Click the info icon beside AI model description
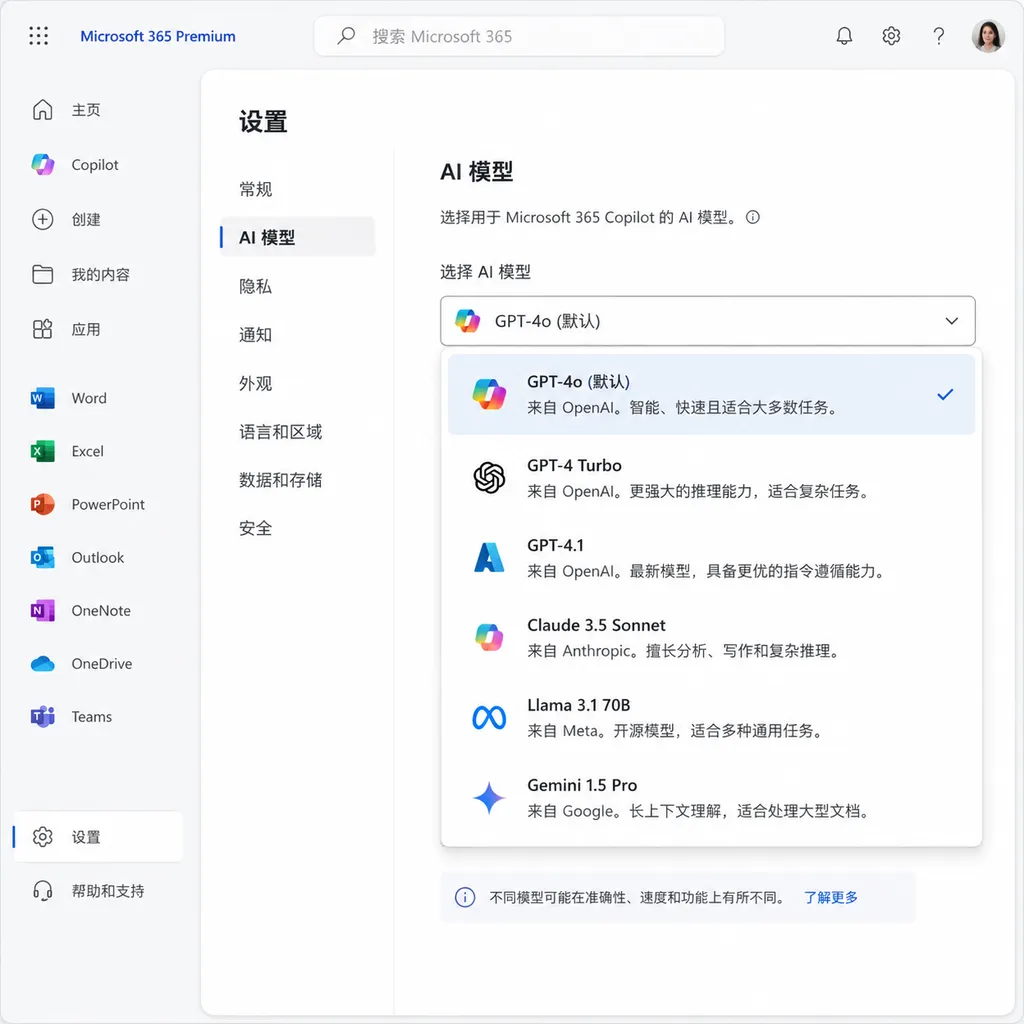The height and width of the screenshot is (1024, 1024). 752,217
